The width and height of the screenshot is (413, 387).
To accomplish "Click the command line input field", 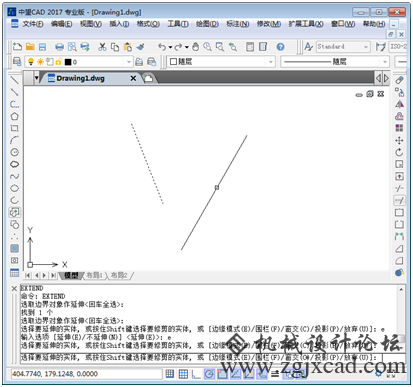I will point(201,357).
